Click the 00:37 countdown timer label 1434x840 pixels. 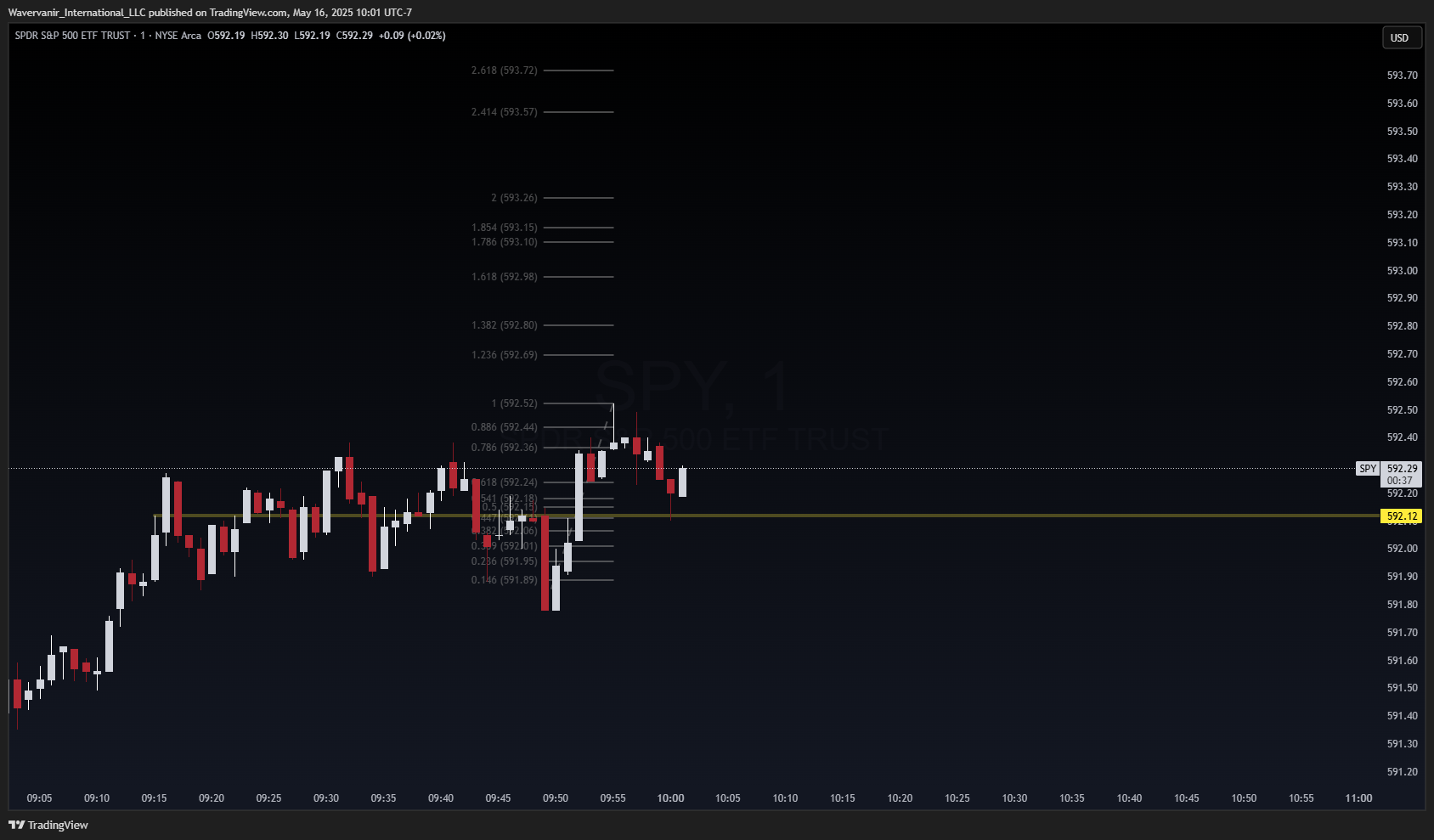click(x=1399, y=481)
